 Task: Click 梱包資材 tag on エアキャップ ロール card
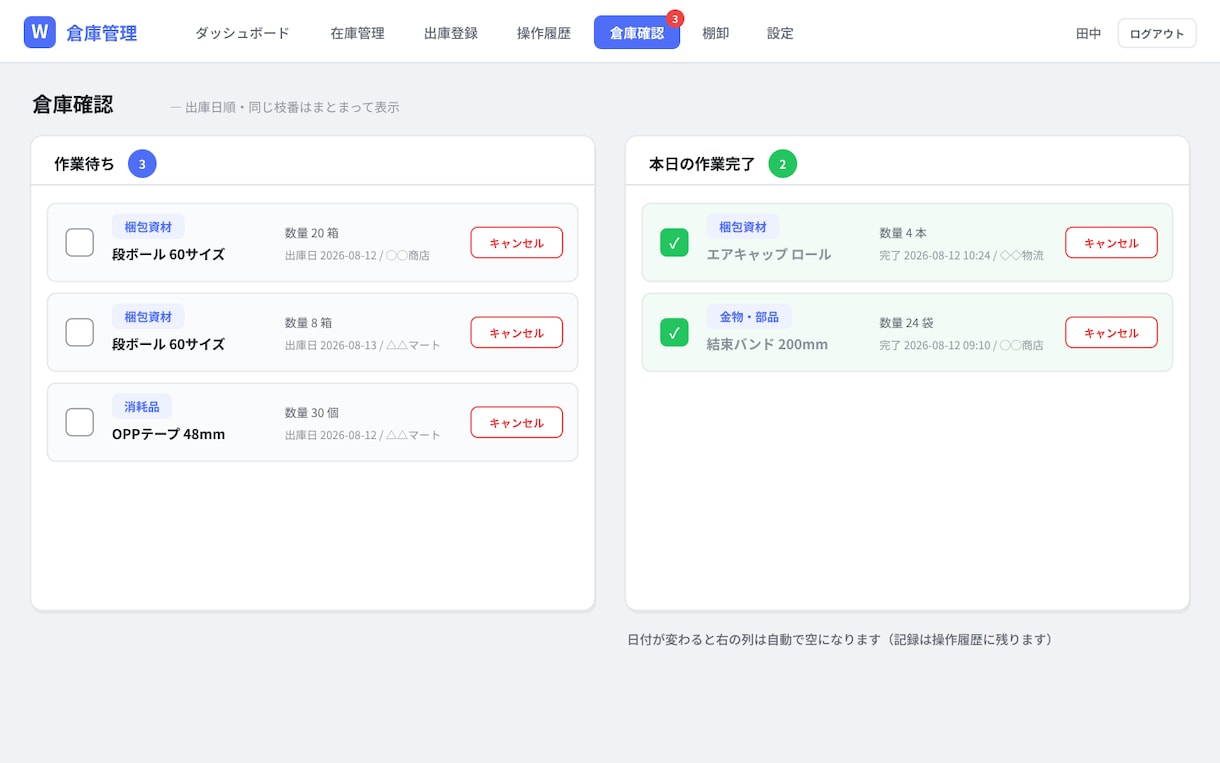click(743, 227)
